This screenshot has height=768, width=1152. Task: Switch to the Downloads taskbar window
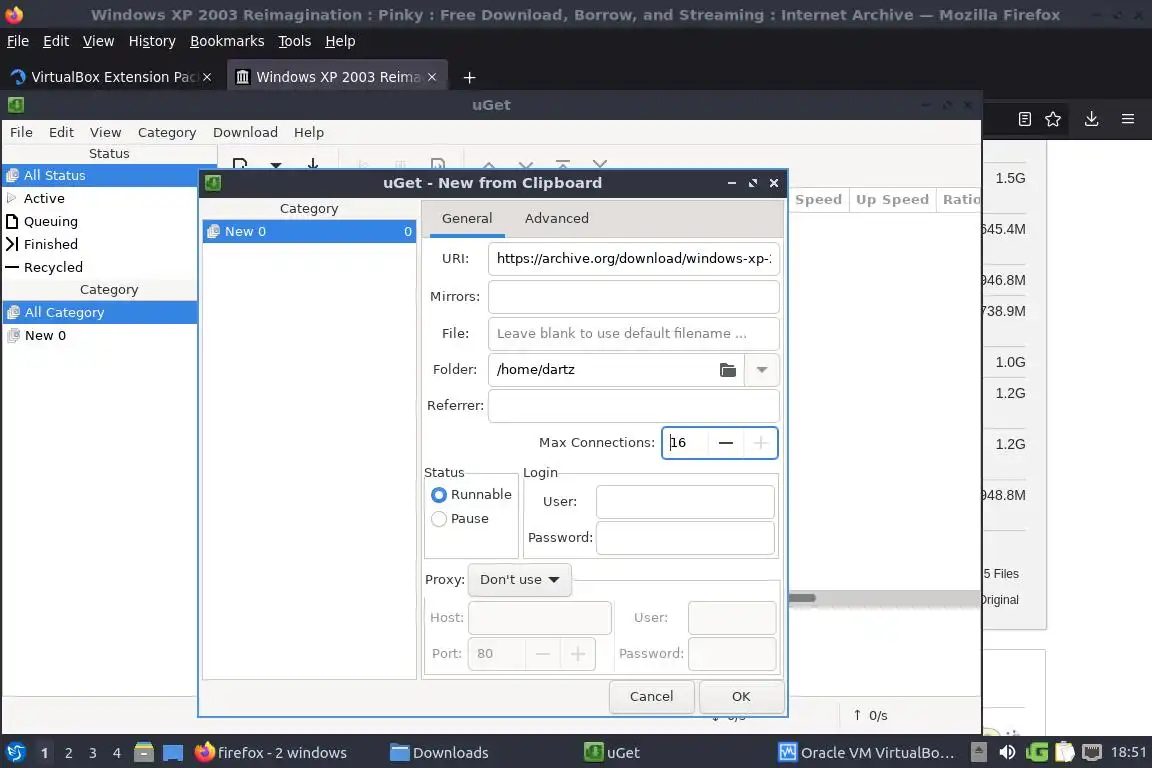439,753
